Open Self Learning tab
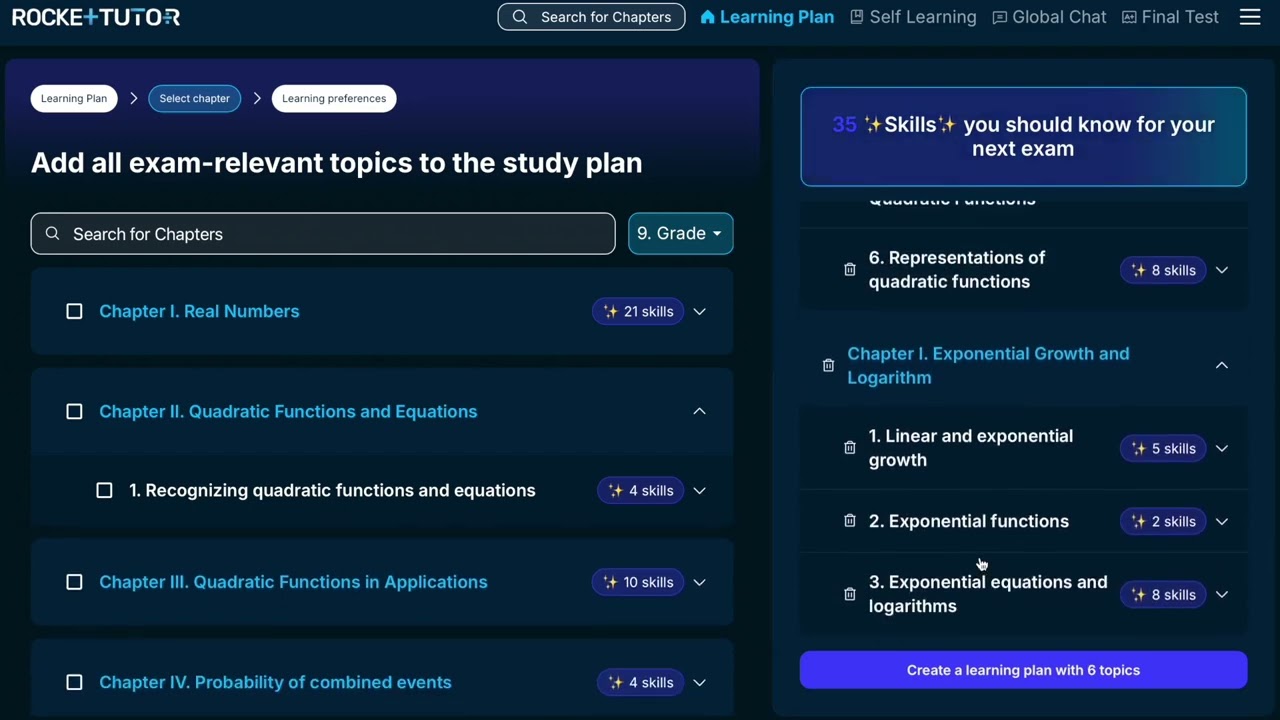This screenshot has width=1280, height=720. coord(913,17)
